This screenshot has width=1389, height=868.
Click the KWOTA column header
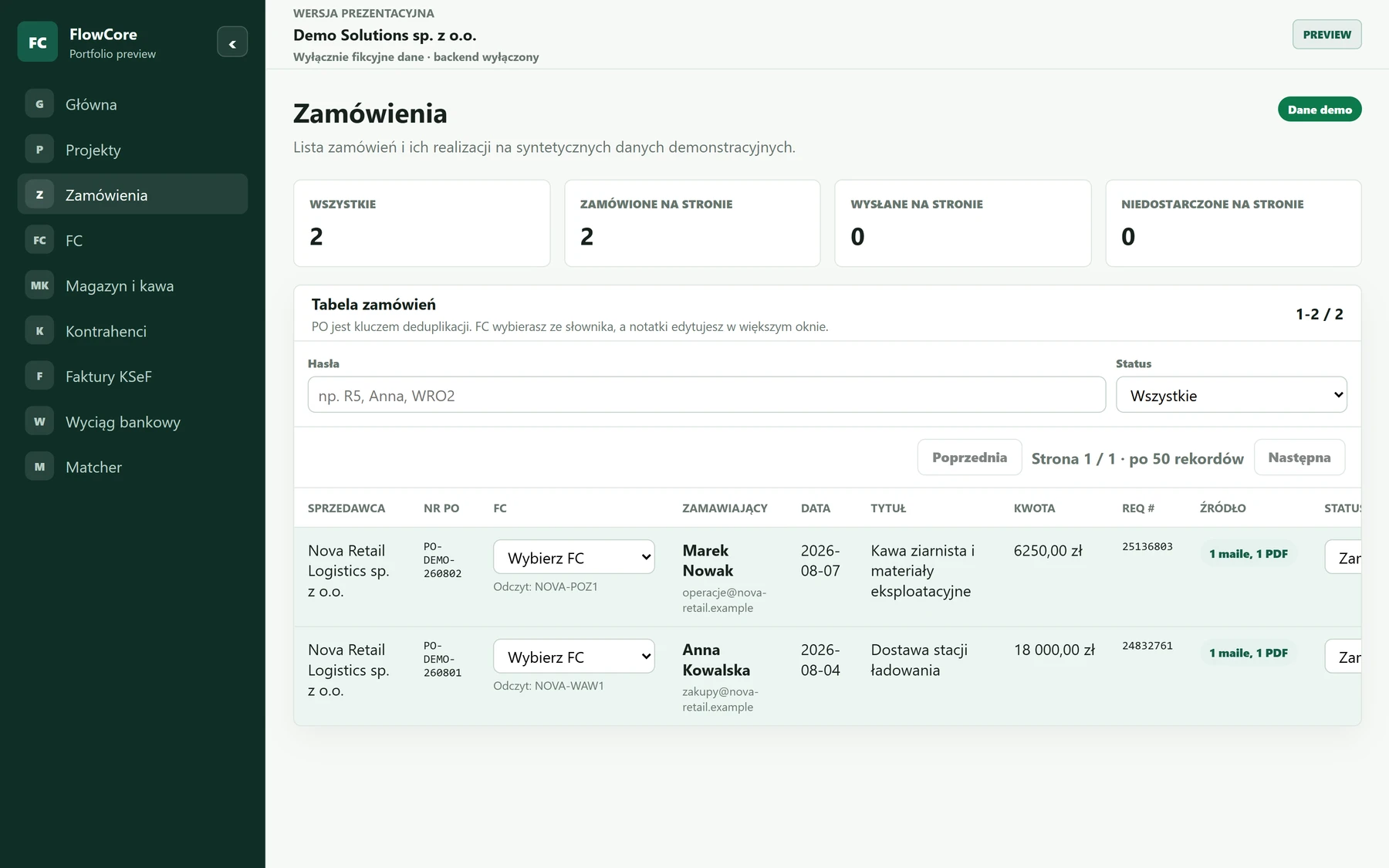[1034, 508]
